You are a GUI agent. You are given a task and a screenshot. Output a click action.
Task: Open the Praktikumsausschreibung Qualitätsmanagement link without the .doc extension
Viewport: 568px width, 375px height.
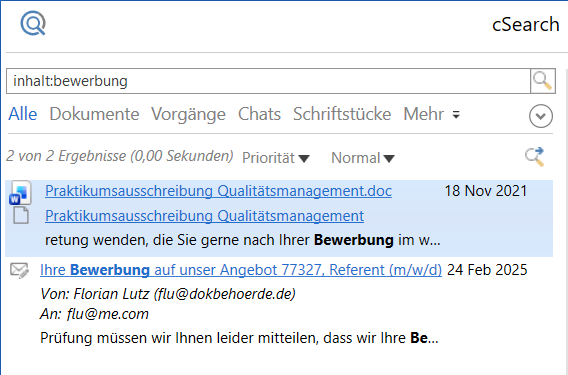(204, 216)
